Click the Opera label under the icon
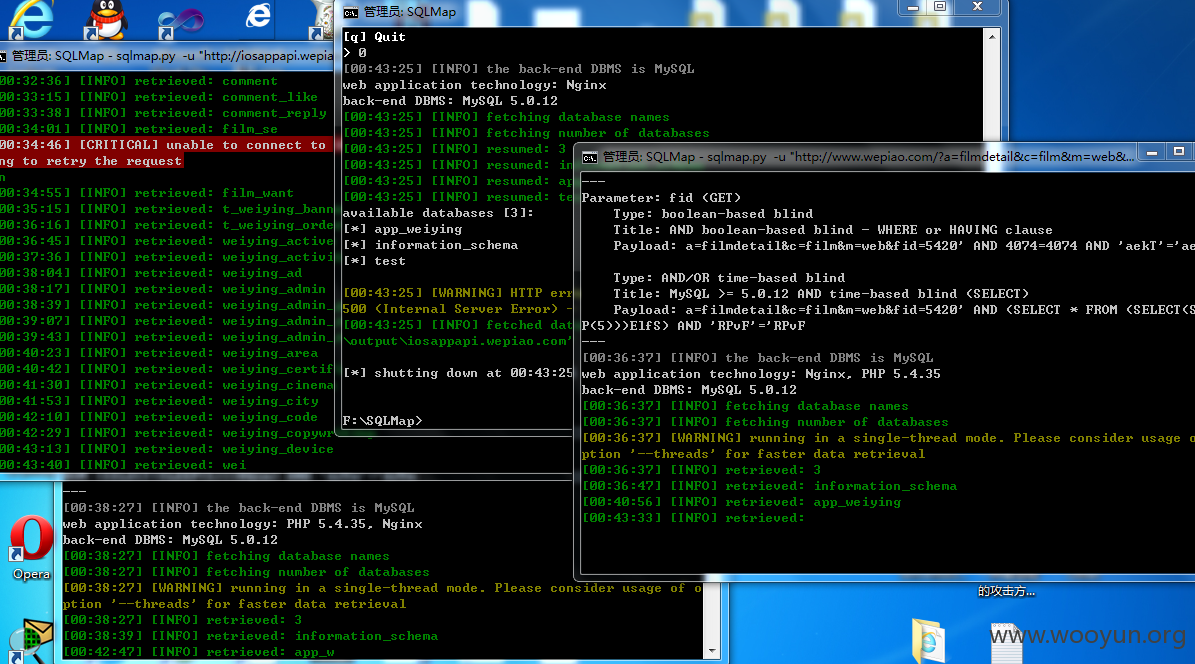 [31, 574]
